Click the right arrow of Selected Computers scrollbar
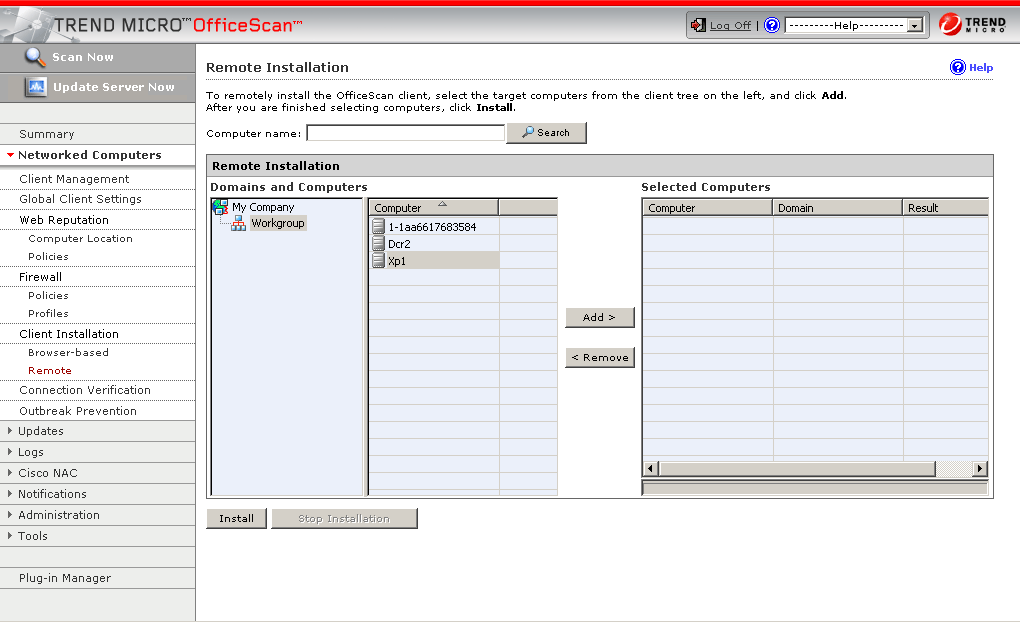The image size is (1020, 622). (980, 468)
